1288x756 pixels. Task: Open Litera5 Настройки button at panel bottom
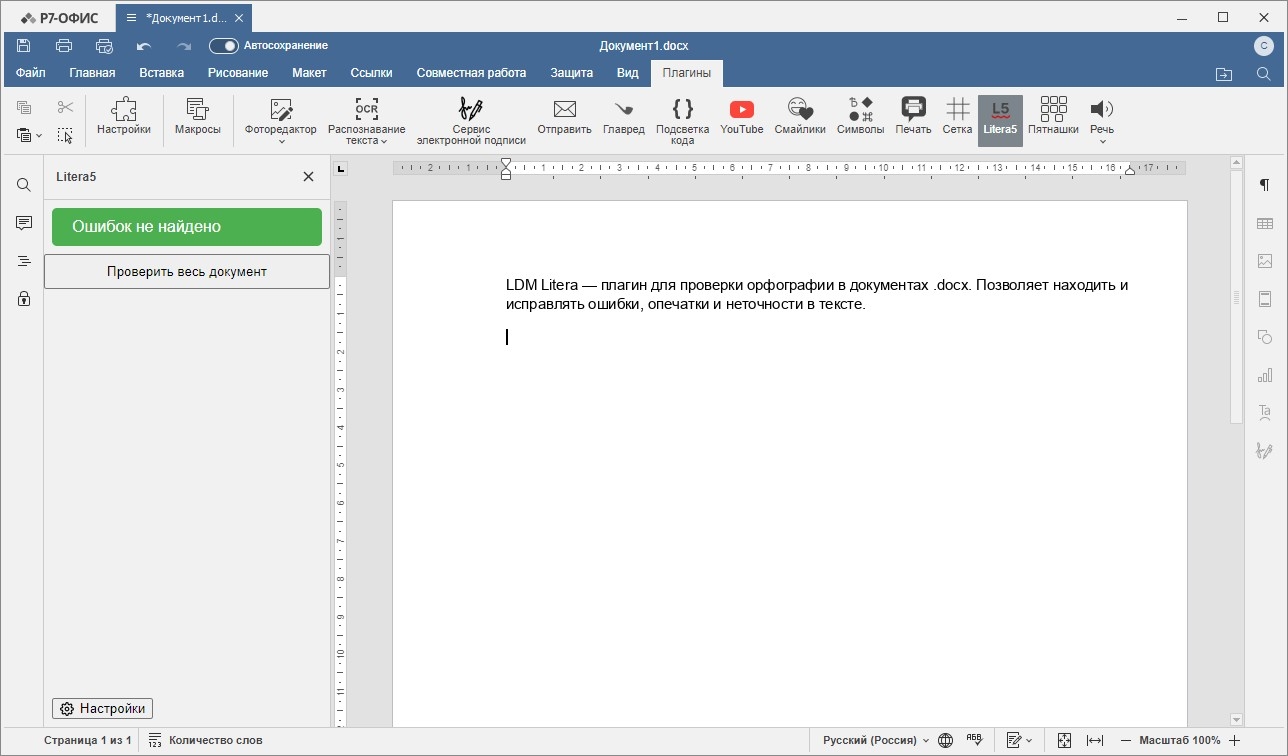tap(102, 708)
